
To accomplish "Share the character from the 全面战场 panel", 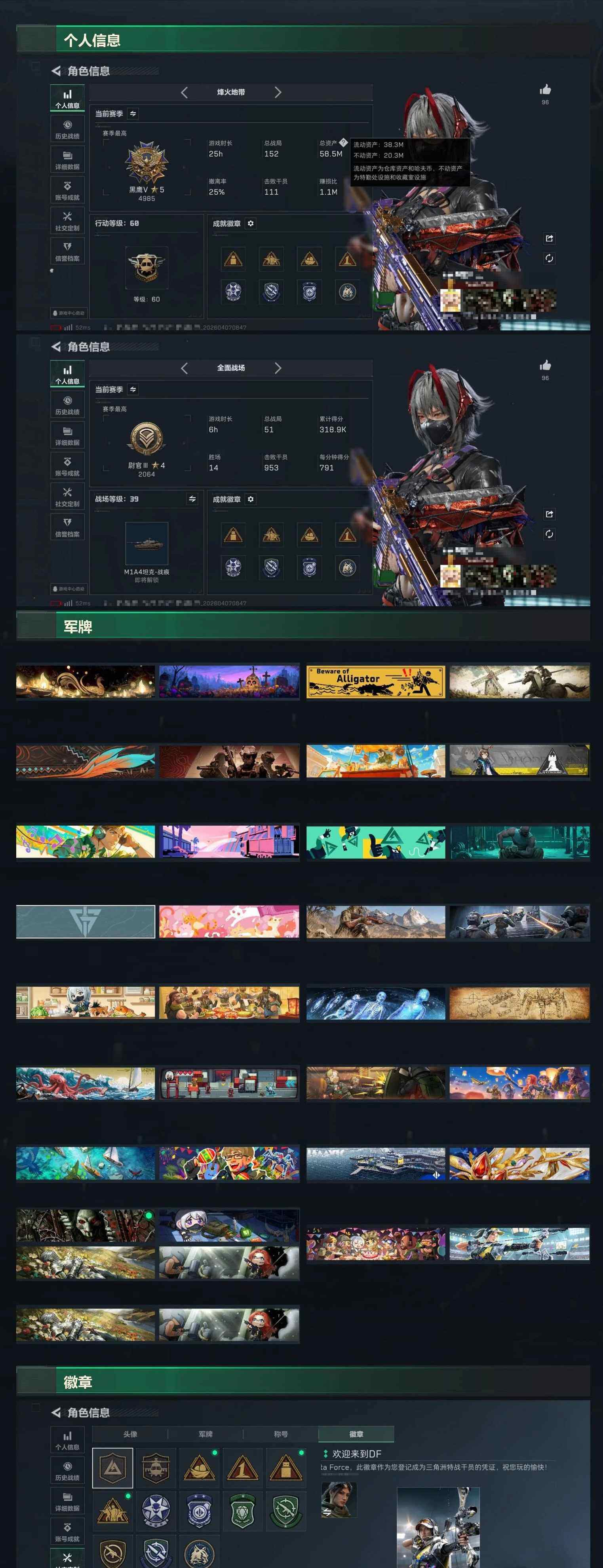I will click(549, 514).
